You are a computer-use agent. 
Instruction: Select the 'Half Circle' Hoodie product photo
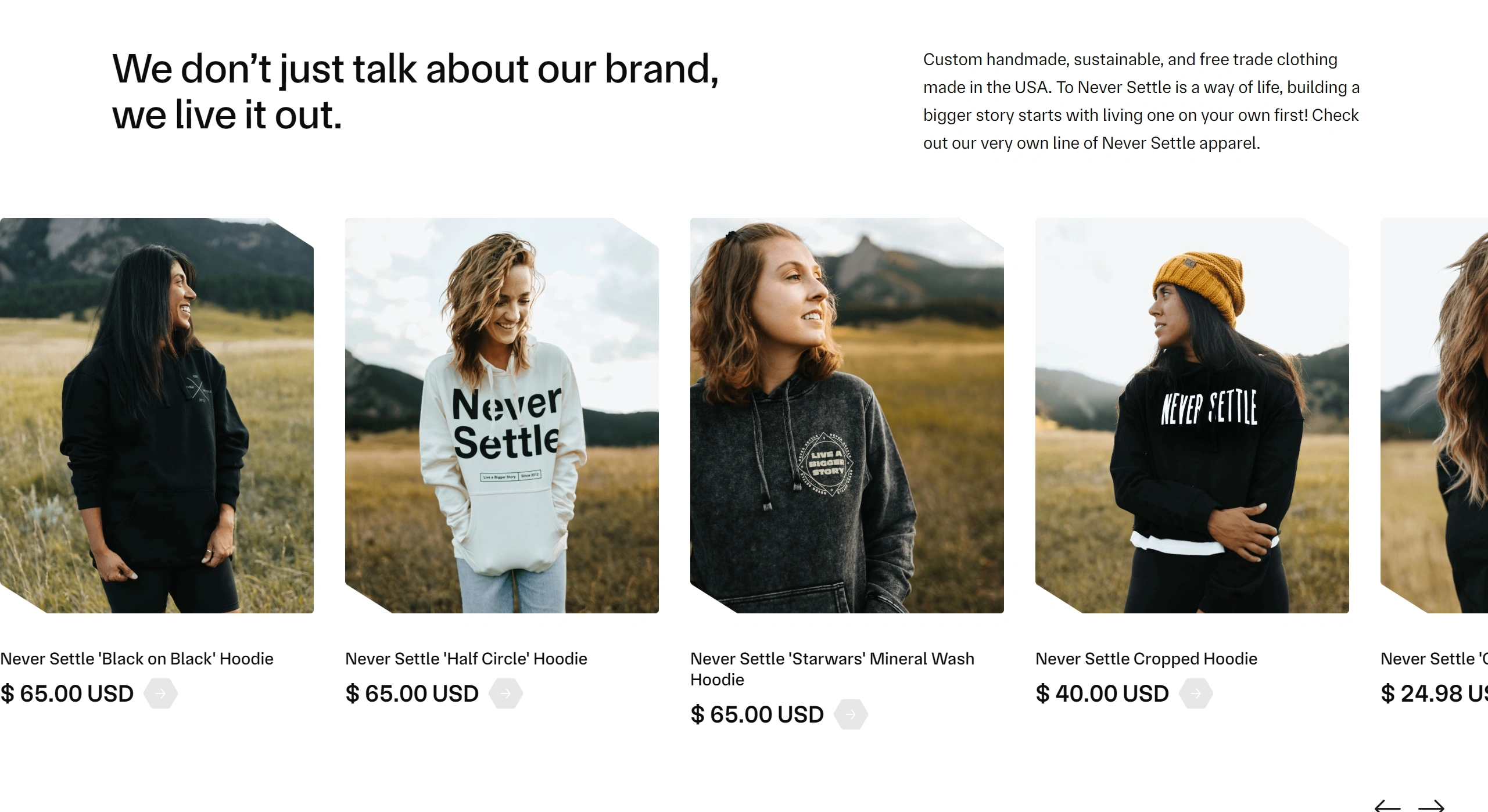[x=501, y=424]
